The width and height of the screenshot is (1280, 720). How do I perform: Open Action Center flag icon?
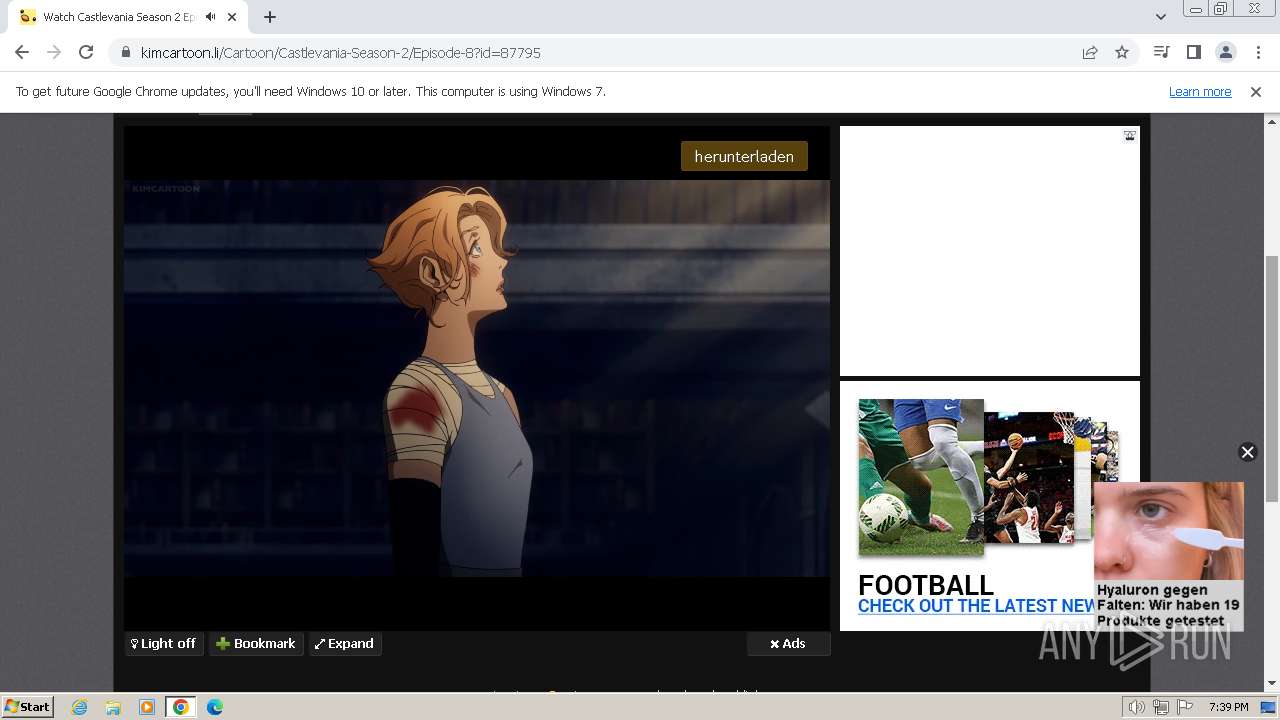tap(1185, 707)
